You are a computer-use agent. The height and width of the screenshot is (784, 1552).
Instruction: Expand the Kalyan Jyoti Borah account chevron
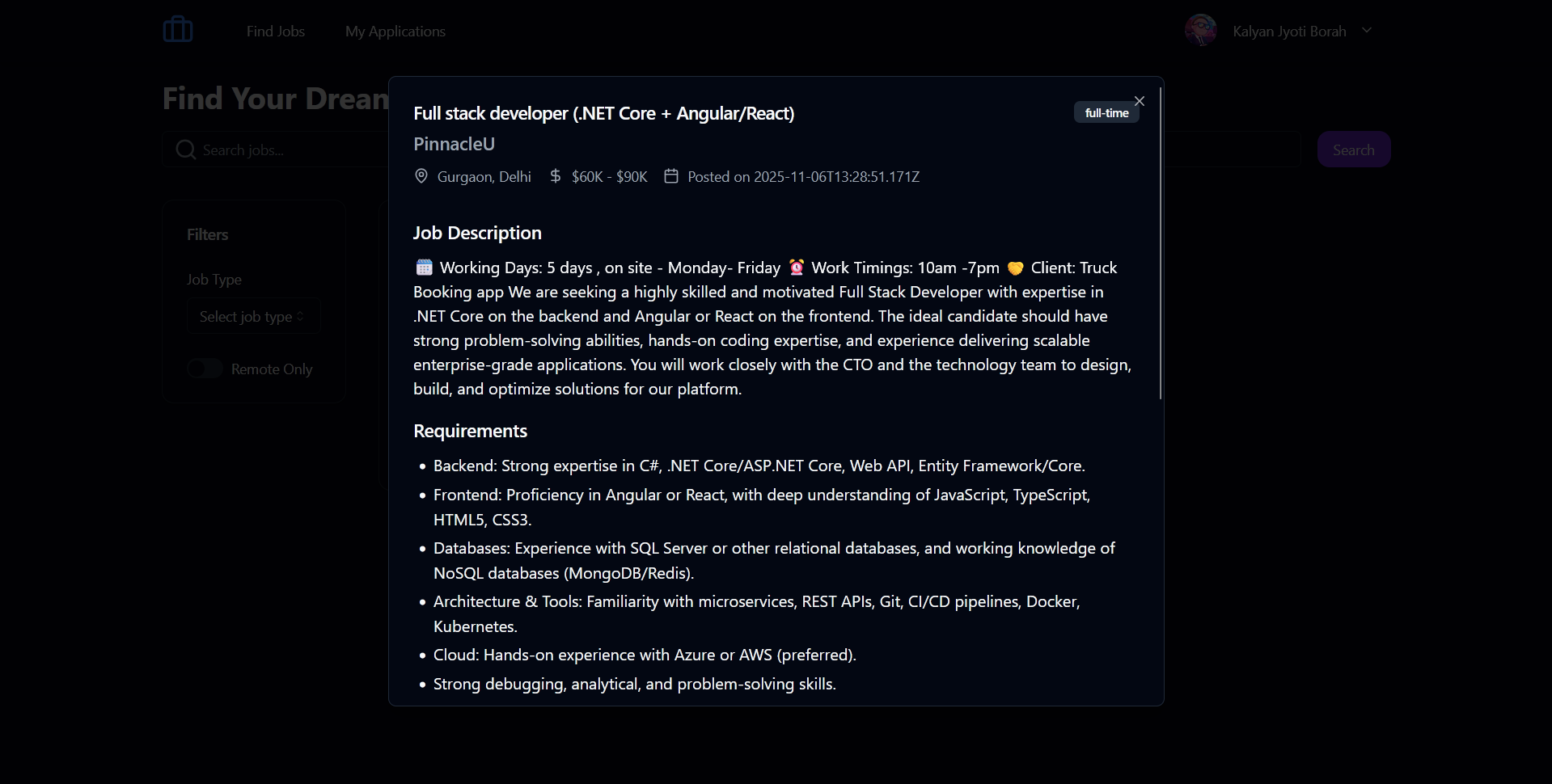click(1367, 31)
